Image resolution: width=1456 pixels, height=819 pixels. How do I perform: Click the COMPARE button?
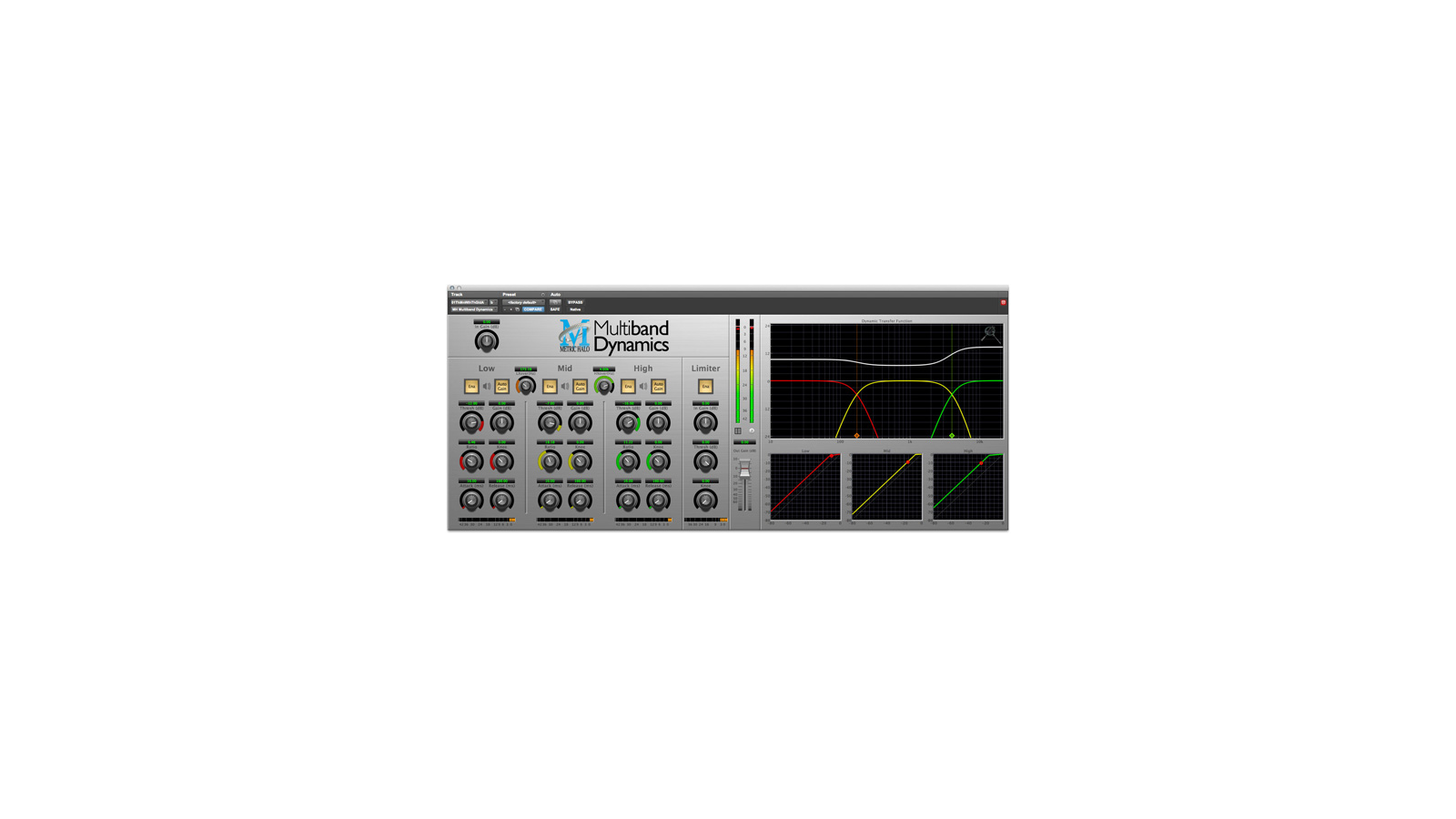click(x=533, y=309)
